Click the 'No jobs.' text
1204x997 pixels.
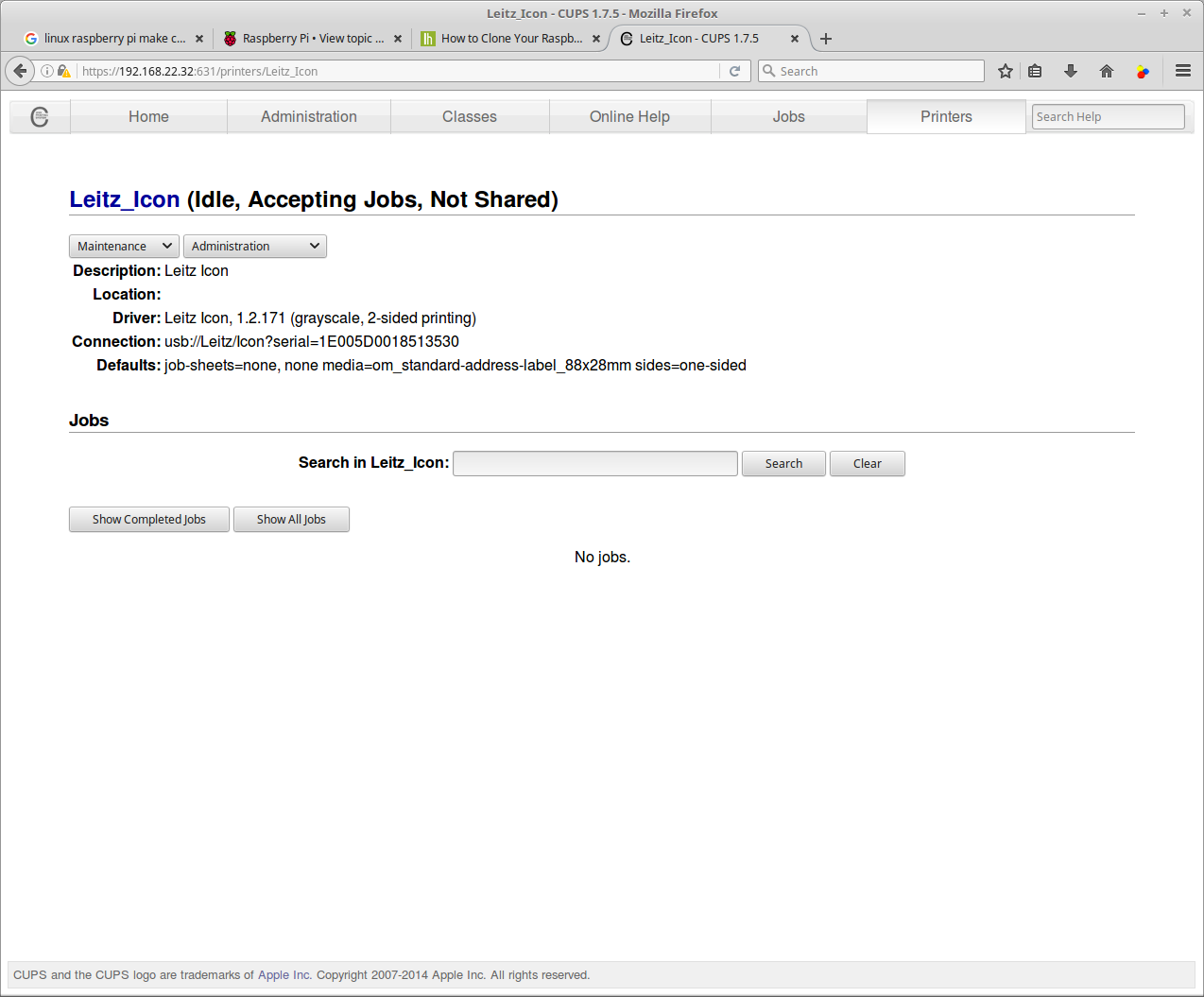(602, 557)
